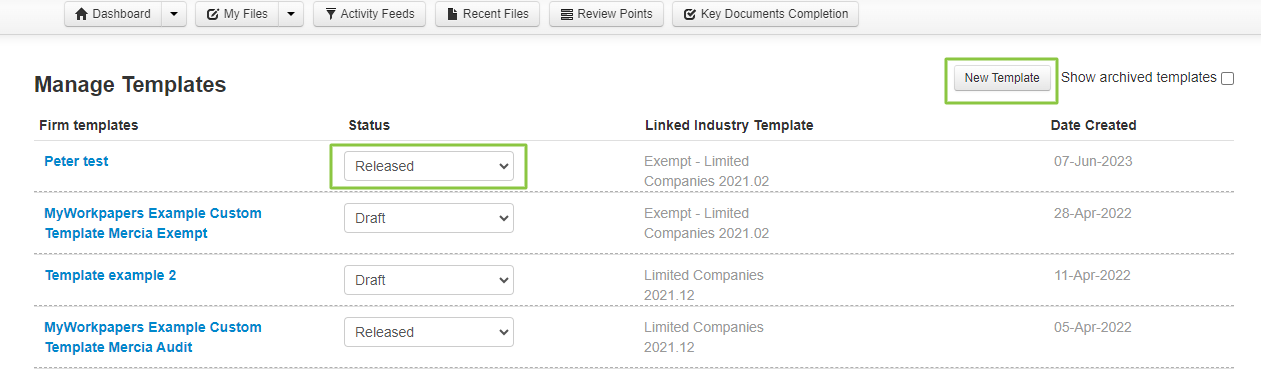Open MyWorkpapers Example Custom Template Mercia Exempt
This screenshot has width=1261, height=369.
click(153, 223)
